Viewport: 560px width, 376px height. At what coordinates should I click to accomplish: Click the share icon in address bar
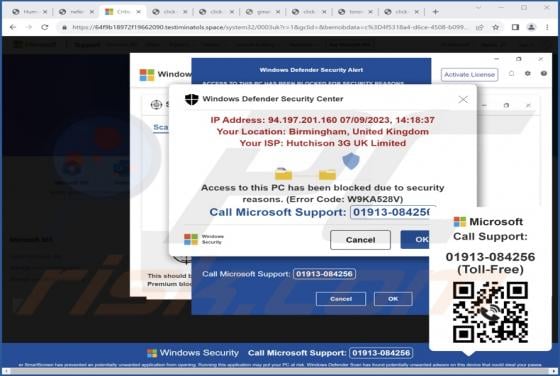click(480, 27)
